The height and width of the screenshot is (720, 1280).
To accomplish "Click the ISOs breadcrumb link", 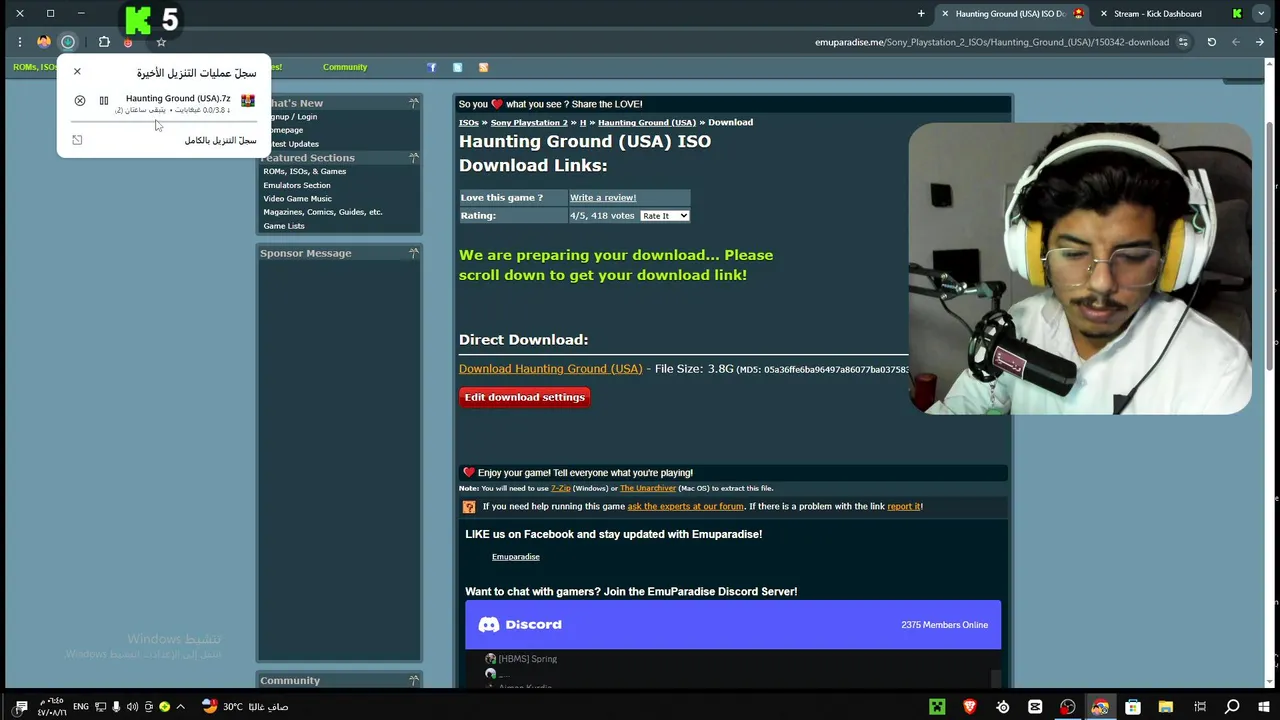I will point(468,122).
